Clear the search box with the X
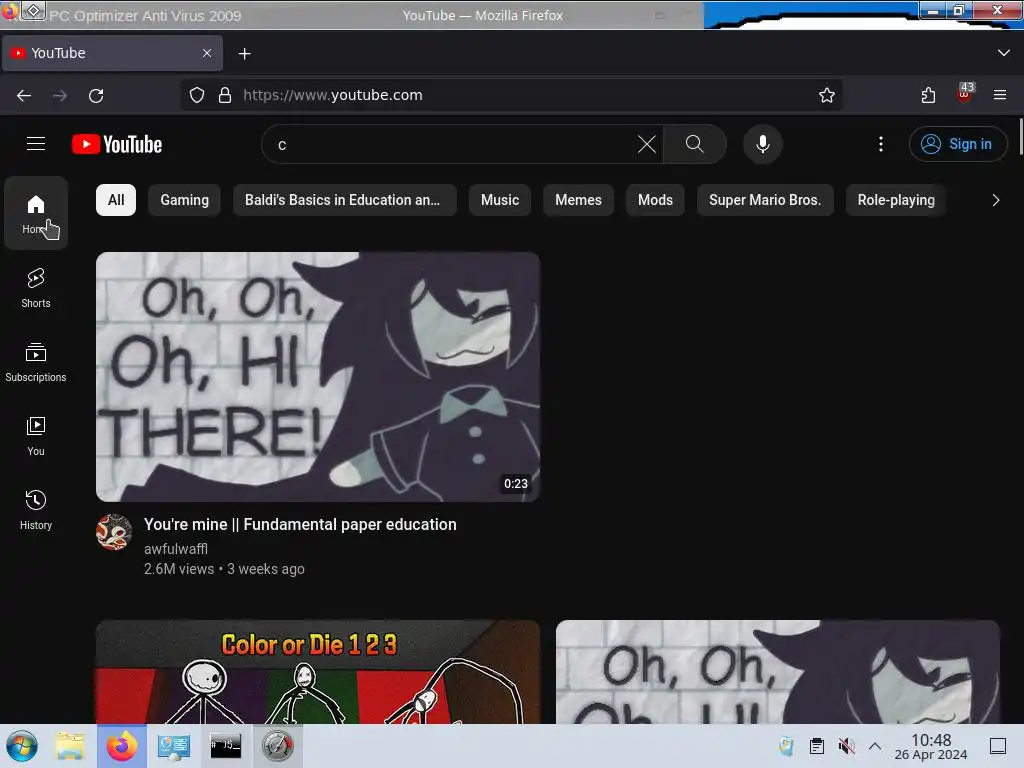 click(647, 144)
